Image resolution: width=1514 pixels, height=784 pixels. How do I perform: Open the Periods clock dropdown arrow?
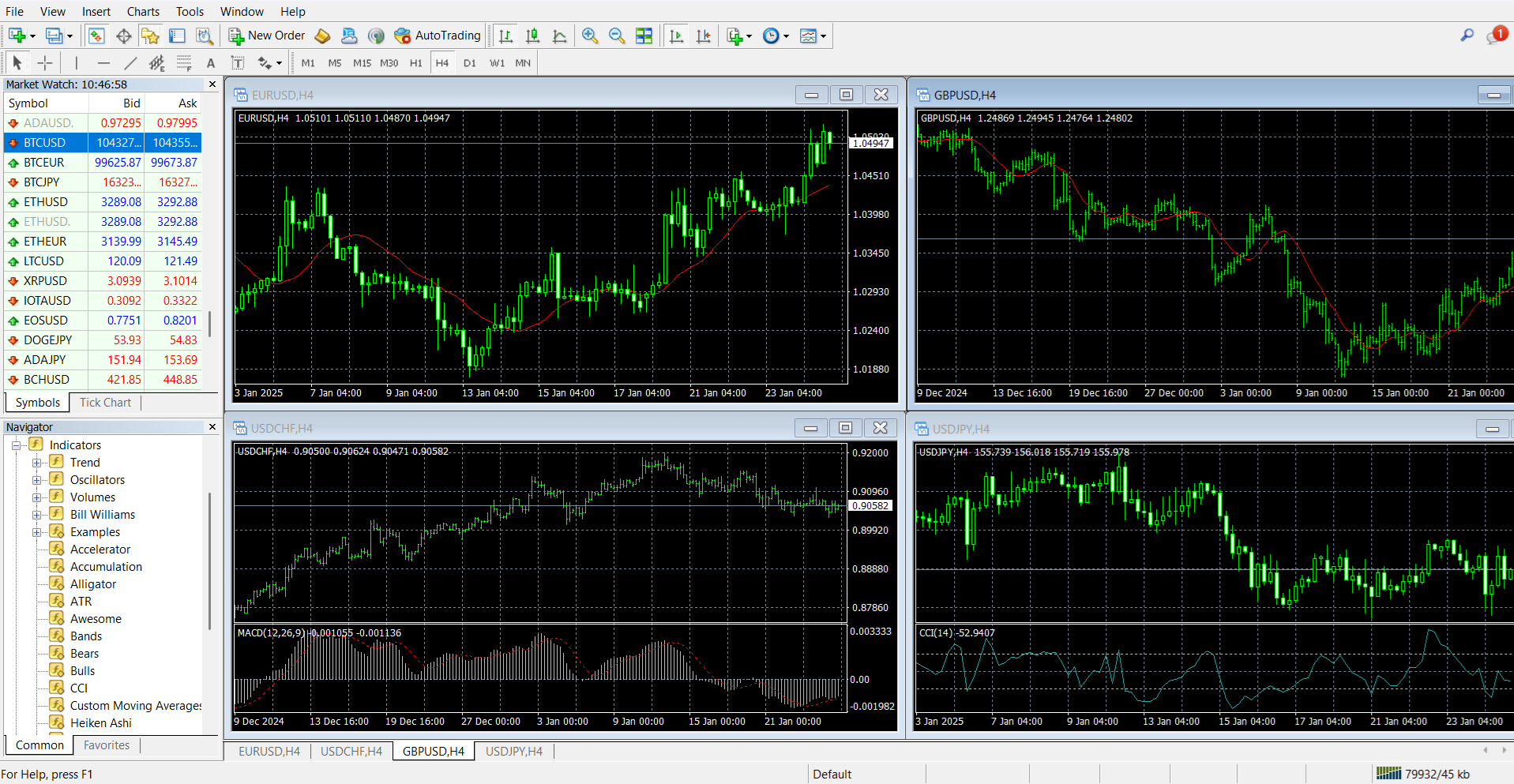786,36
